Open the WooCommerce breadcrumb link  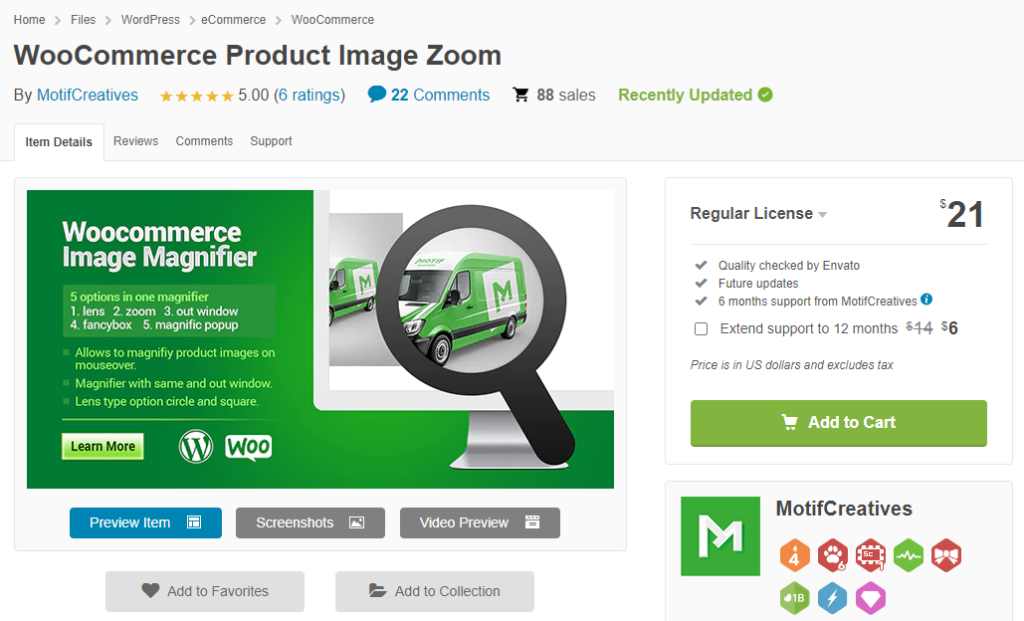coord(332,20)
